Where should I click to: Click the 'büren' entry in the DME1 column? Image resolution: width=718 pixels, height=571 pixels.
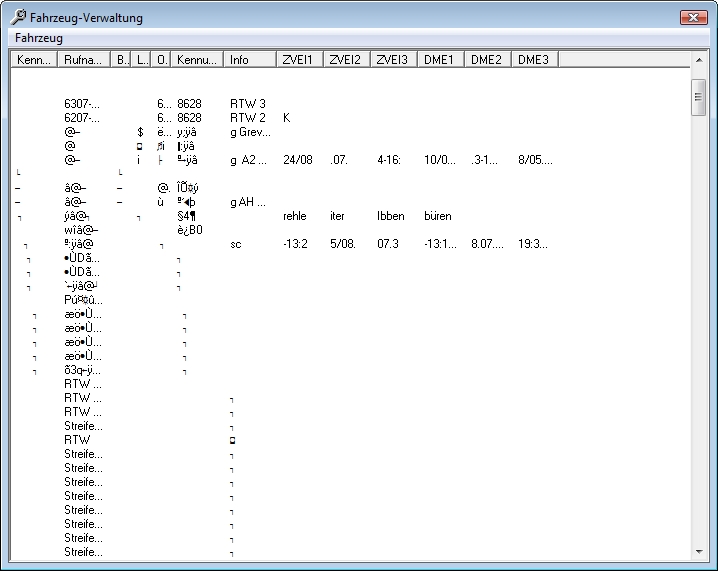437,216
